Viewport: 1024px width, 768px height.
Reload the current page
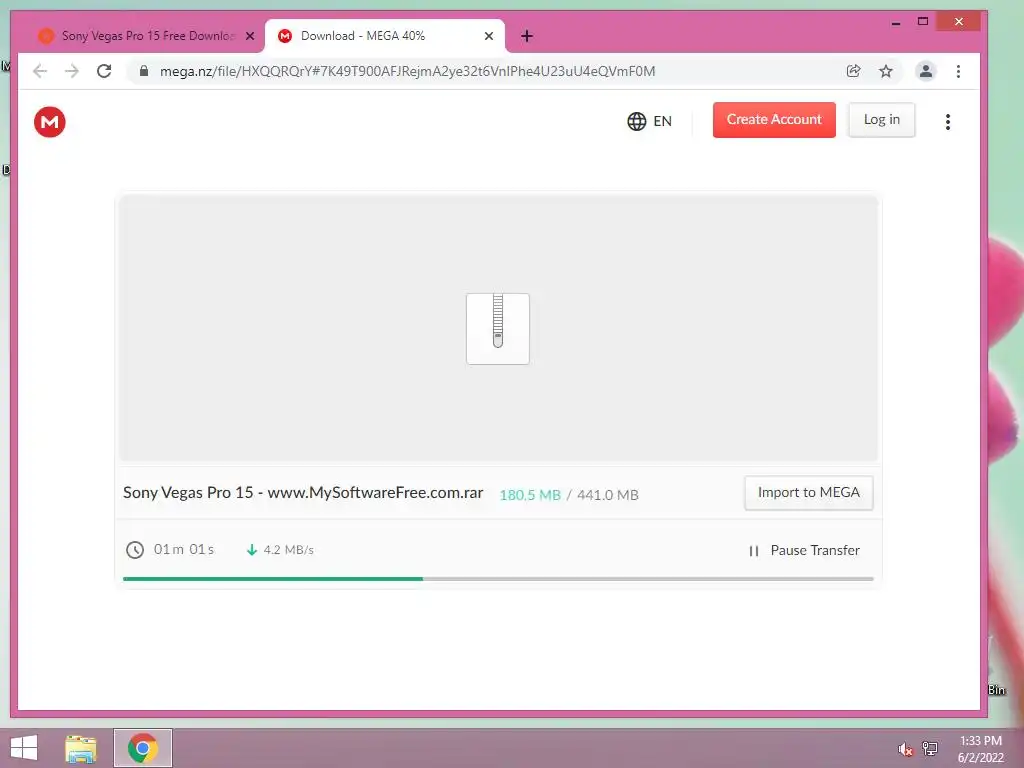click(104, 71)
